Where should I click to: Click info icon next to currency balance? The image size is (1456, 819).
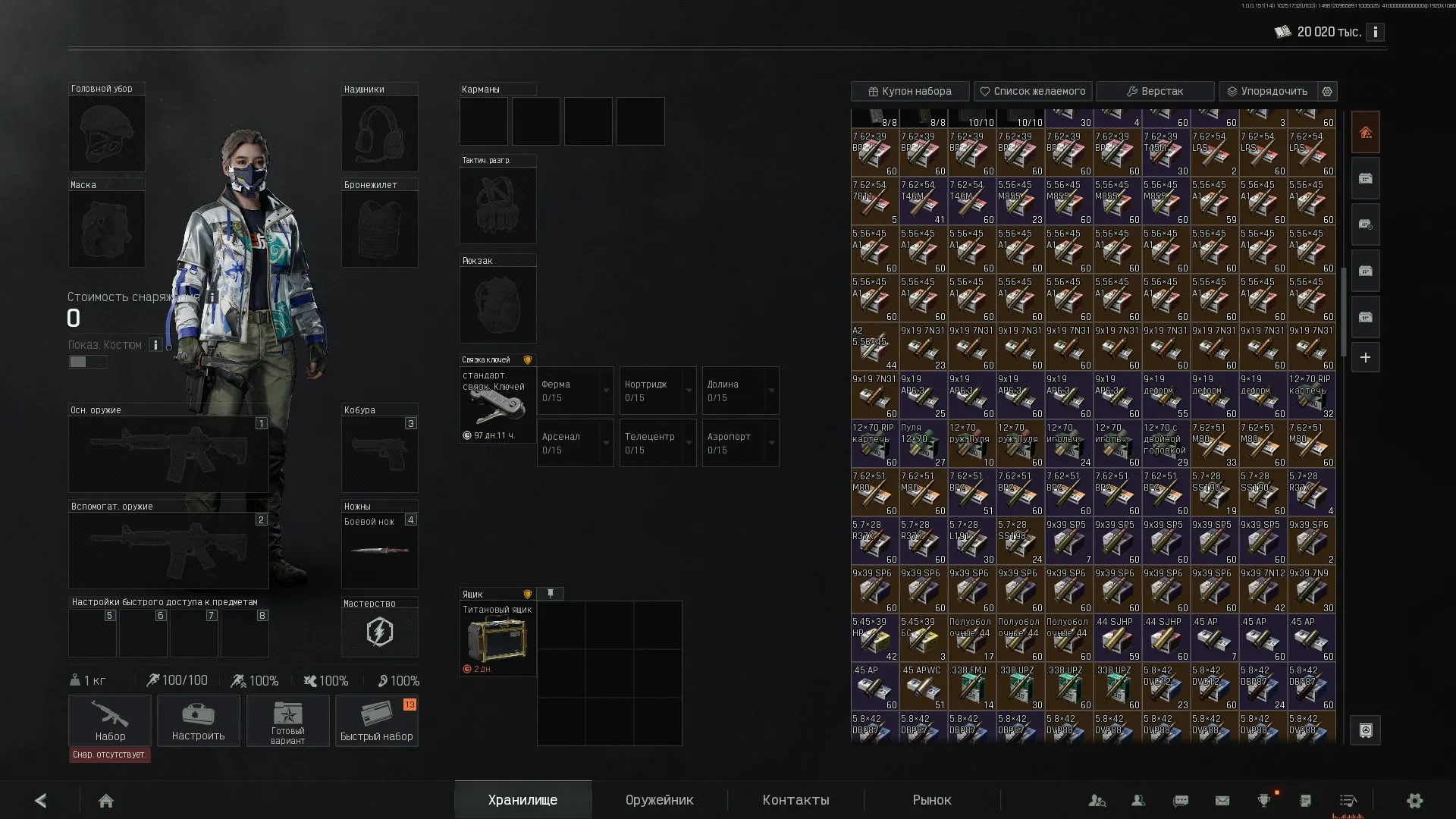[1375, 32]
